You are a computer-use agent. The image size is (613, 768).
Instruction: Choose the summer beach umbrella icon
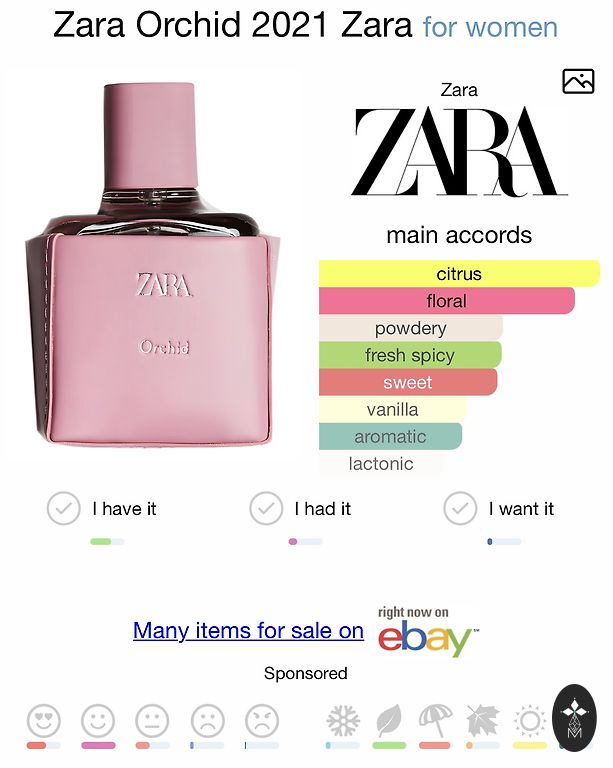tap(435, 721)
